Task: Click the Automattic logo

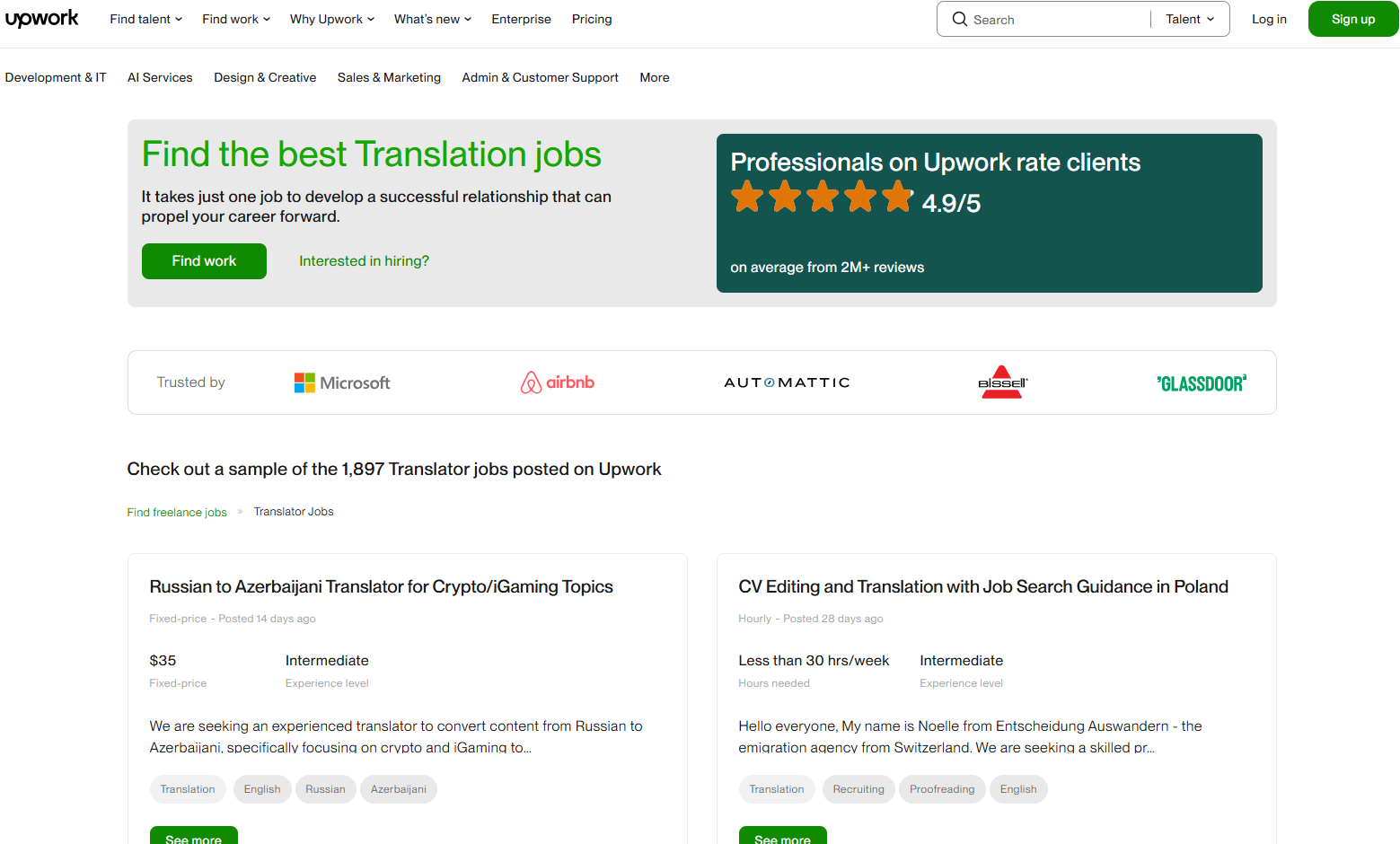Action: 787,382
